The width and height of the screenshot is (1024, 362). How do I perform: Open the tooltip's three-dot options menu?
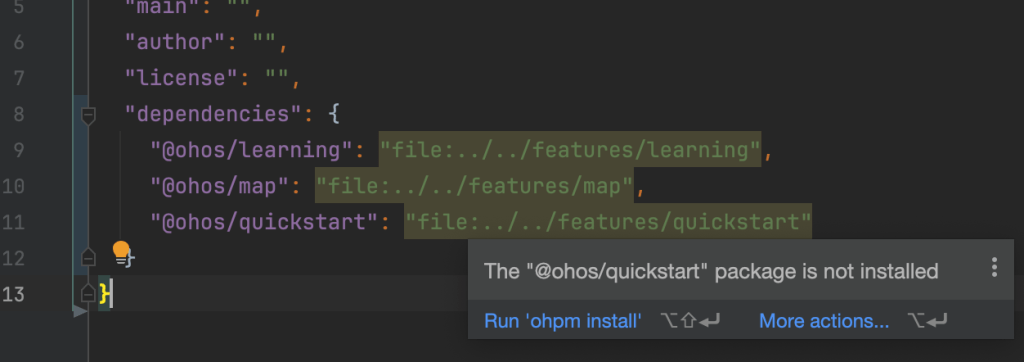click(x=994, y=267)
